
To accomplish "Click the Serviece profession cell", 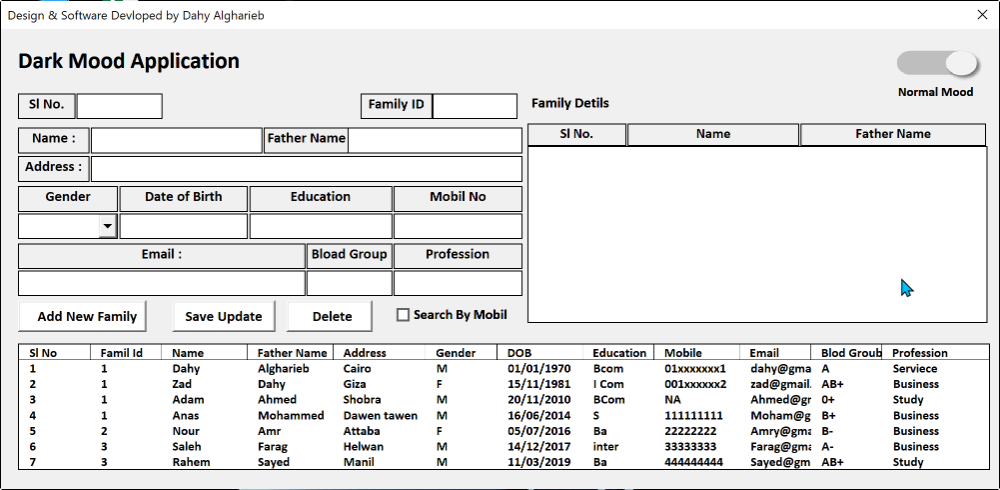I will click(x=915, y=369).
